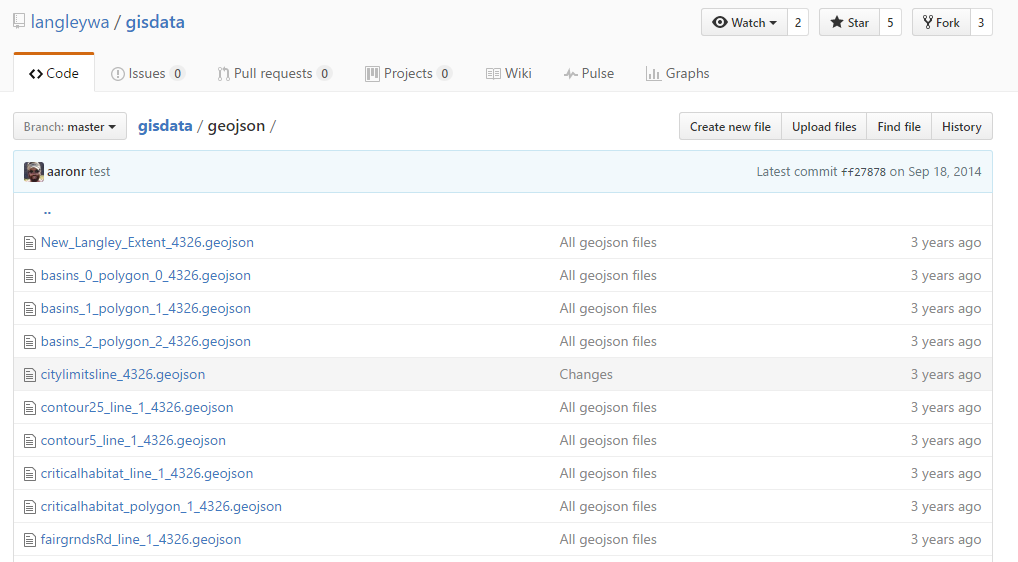Go up to the parent directory (..)
The width and height of the screenshot is (1018, 562).
pyautogui.click(x=47, y=211)
